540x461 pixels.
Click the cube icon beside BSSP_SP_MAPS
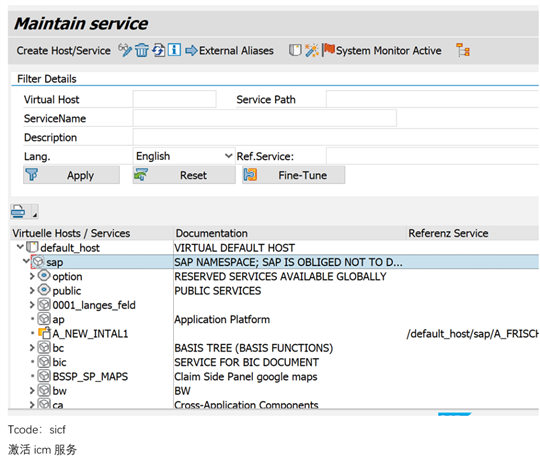44,376
